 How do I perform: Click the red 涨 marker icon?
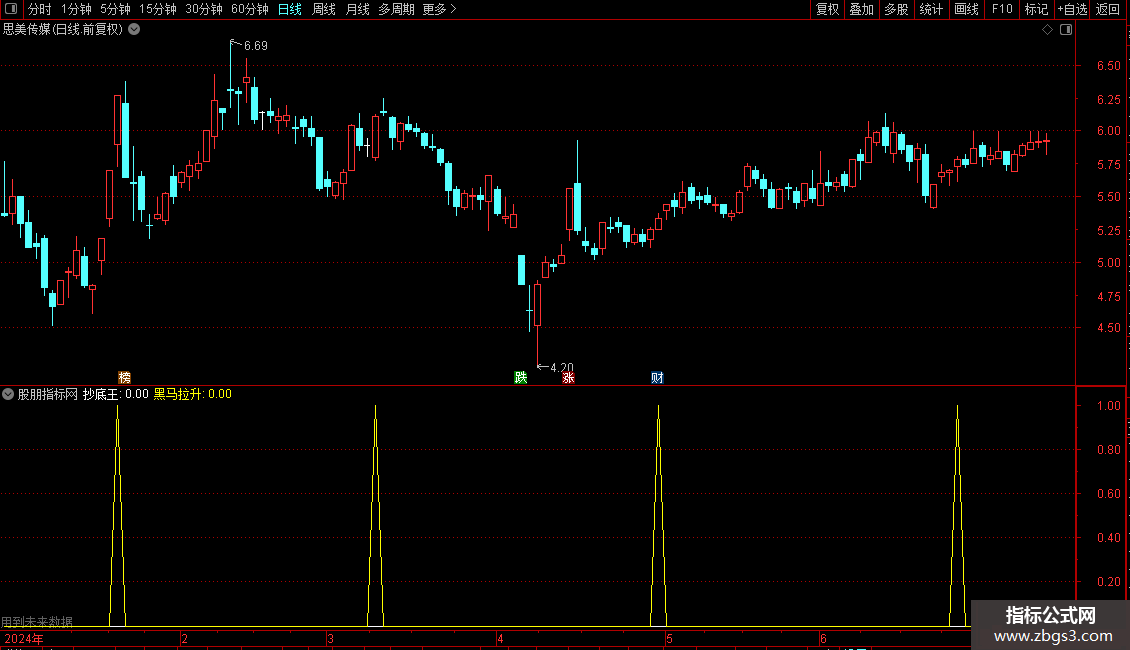(x=568, y=378)
